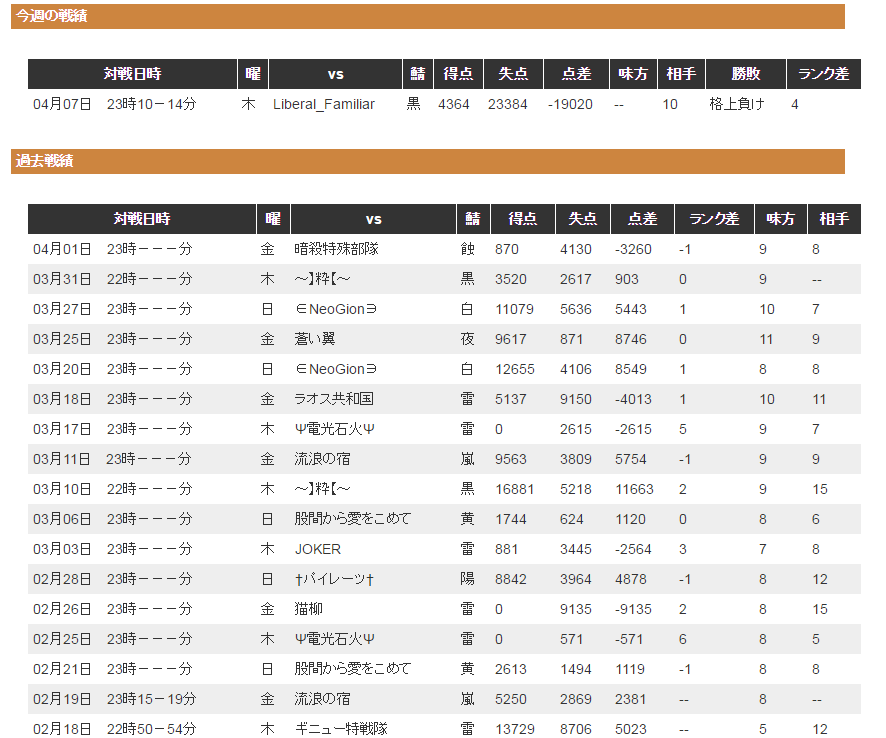886x738 pixels.
Task: Click Ψ電光石火Ψ in the 03月17日 row
Action: [335, 429]
